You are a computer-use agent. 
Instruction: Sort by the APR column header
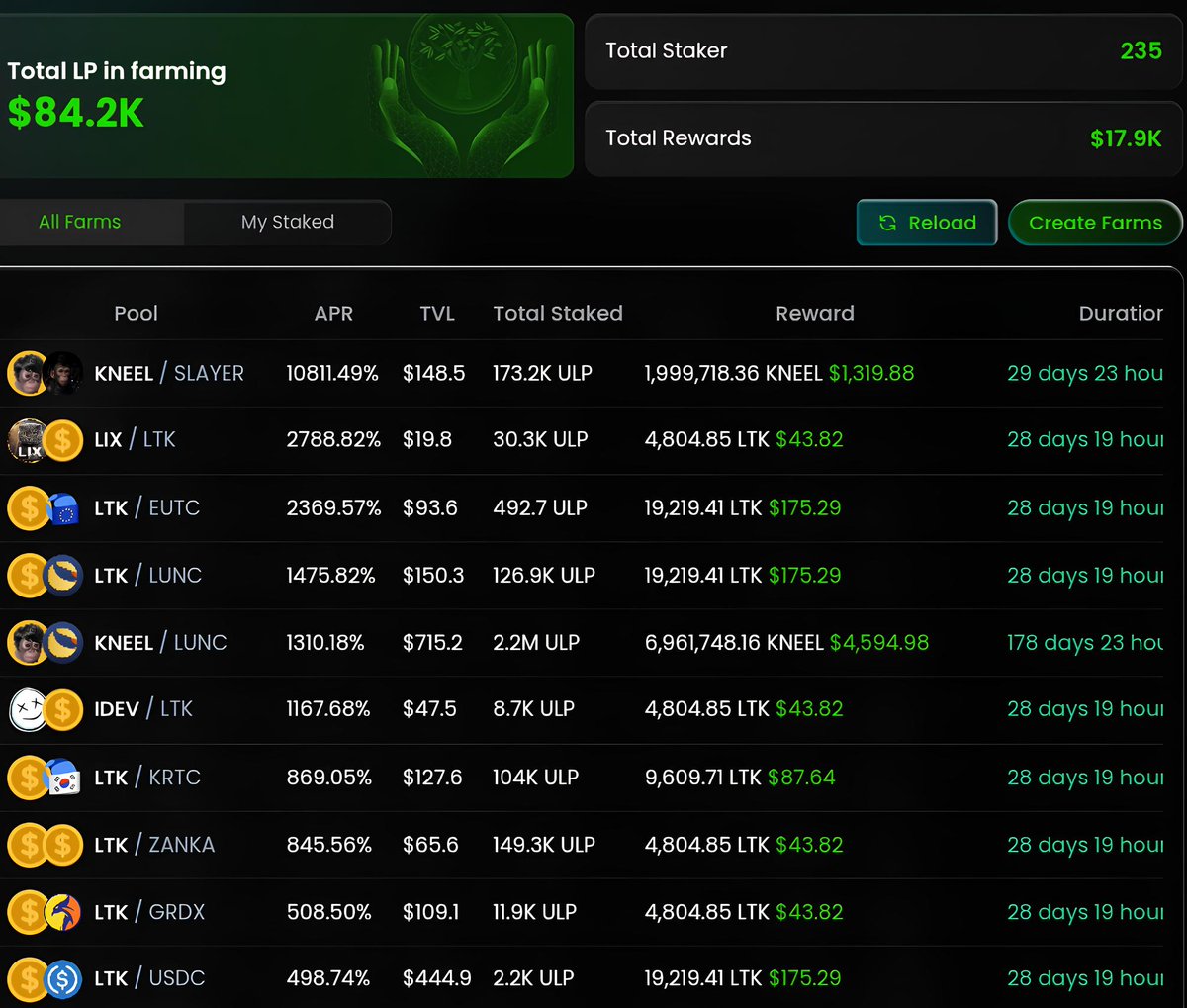point(333,313)
